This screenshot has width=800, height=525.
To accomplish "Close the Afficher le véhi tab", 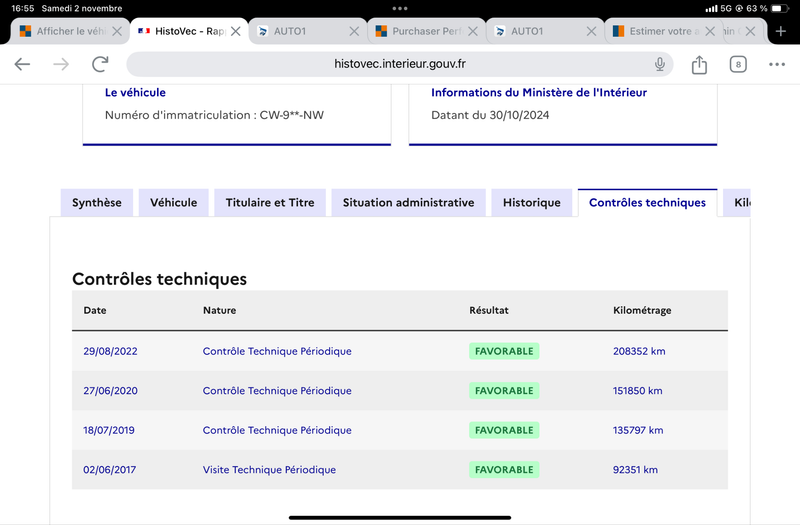I will pyautogui.click(x=117, y=31).
